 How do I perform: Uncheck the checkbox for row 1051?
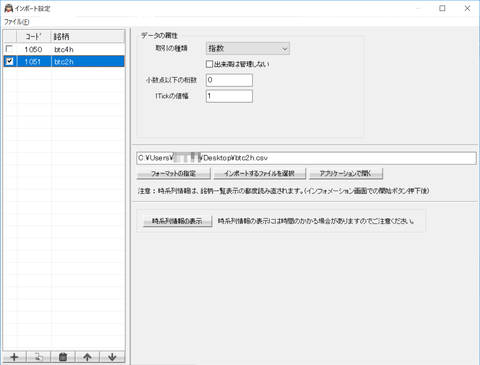pos(9,61)
